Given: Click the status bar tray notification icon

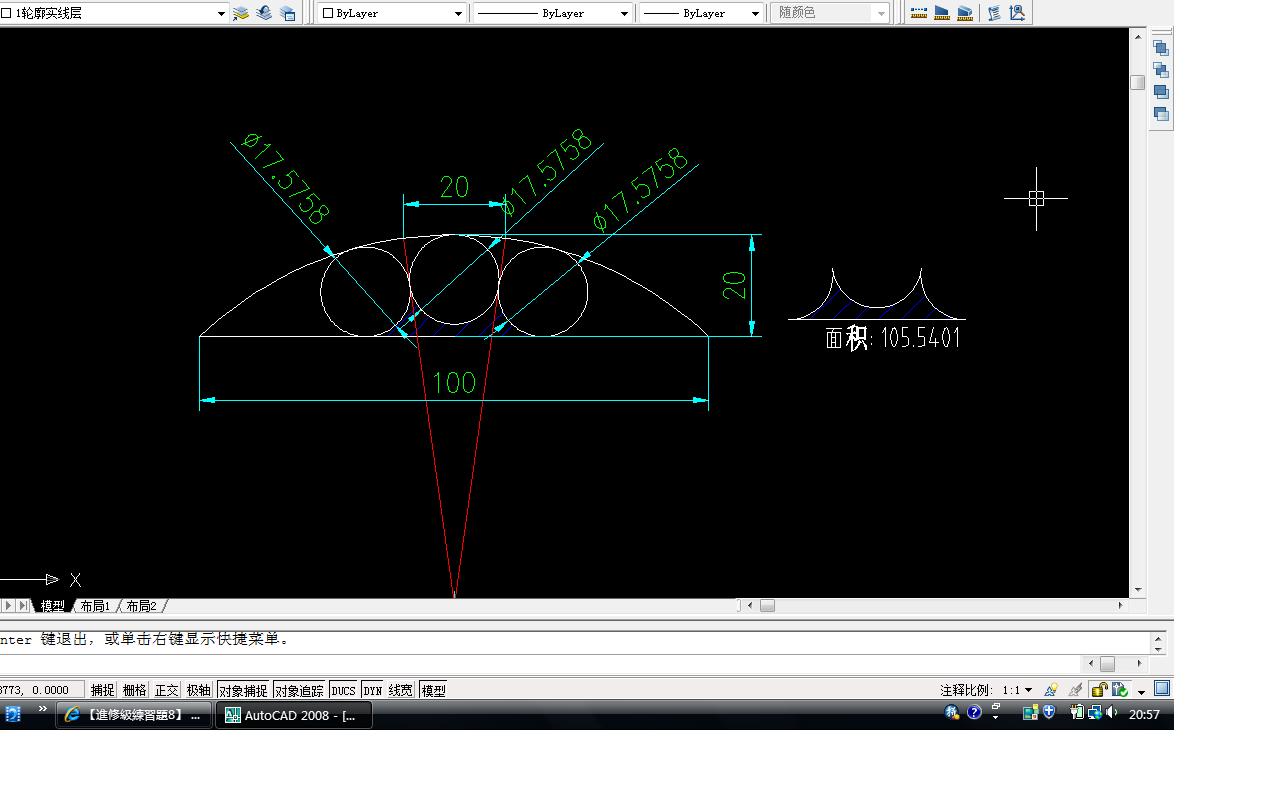Looking at the screenshot, I should (1120, 690).
